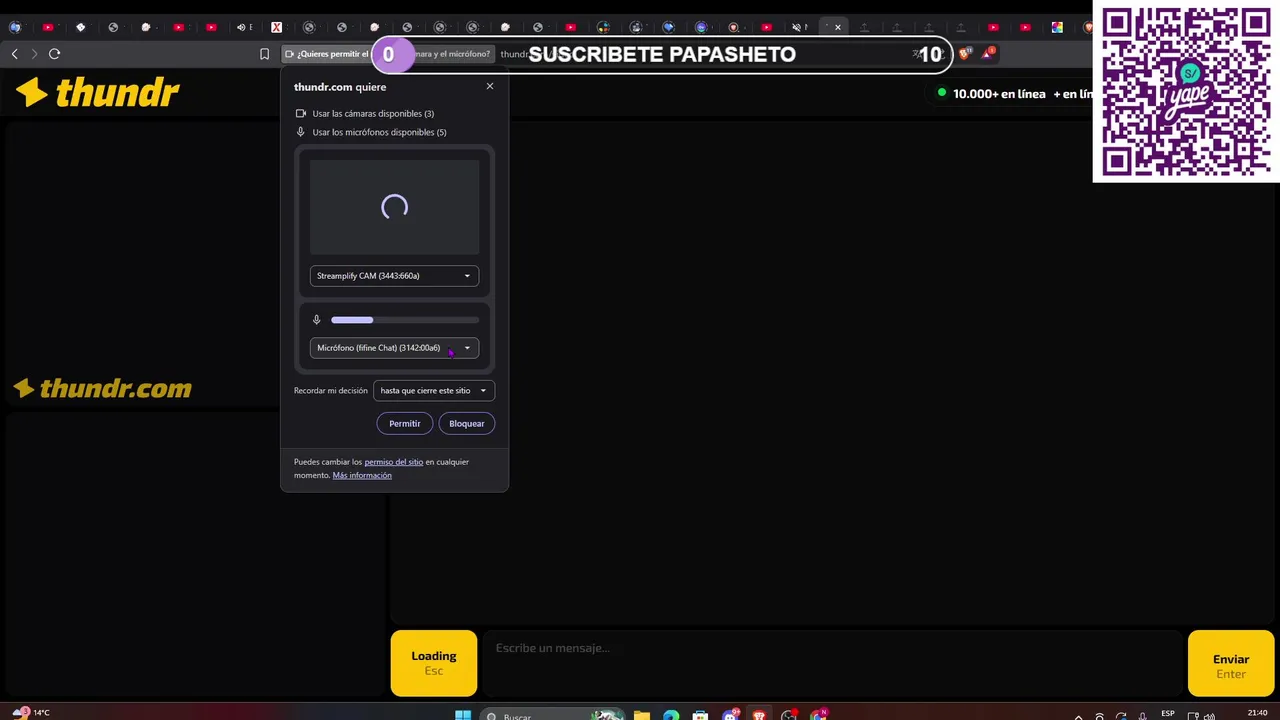Image resolution: width=1280 pixels, height=720 pixels.
Task: Close the active browser tab
Action: 838,27
